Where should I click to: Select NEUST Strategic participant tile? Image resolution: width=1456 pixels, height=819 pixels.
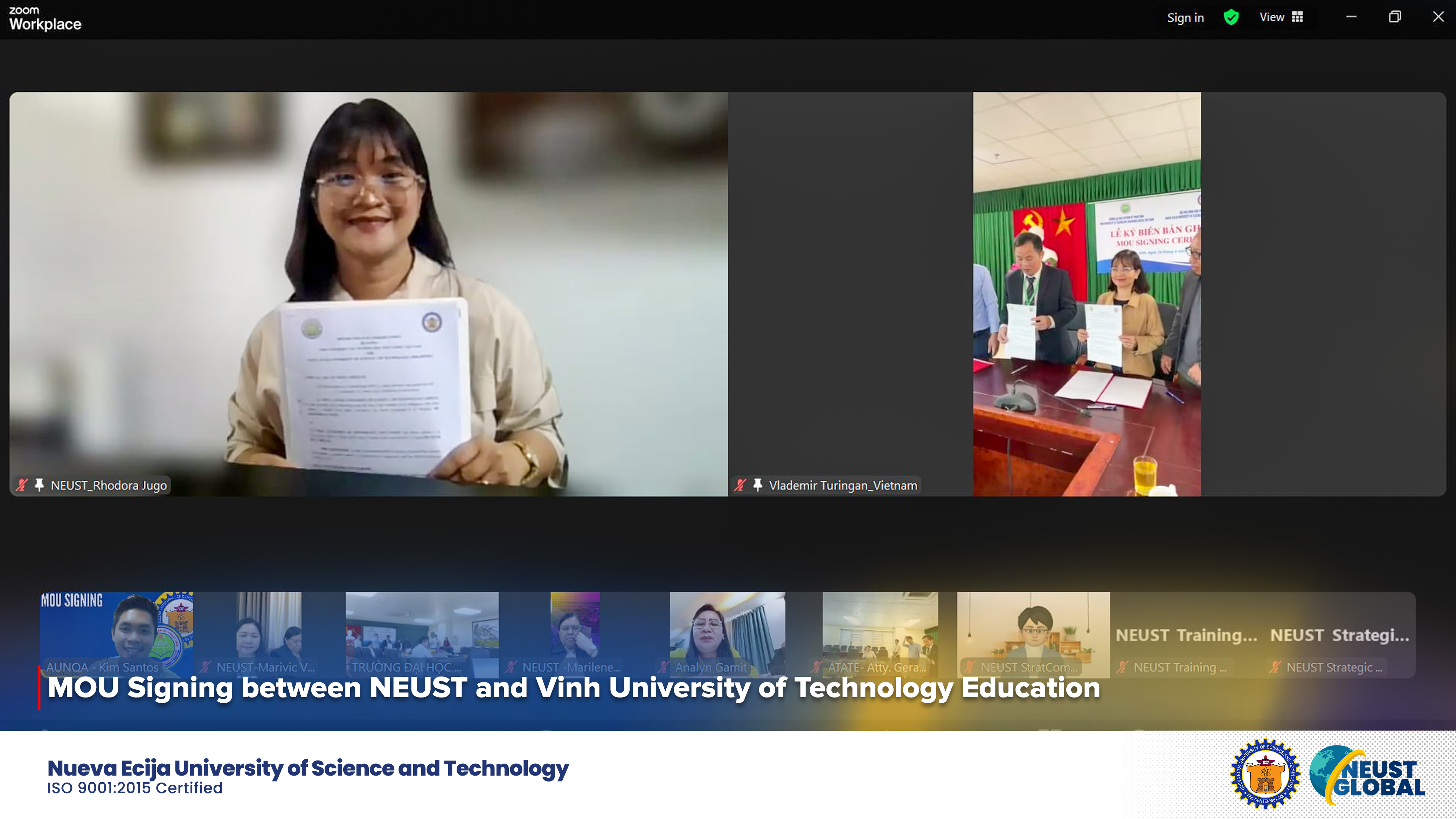tap(1339, 635)
